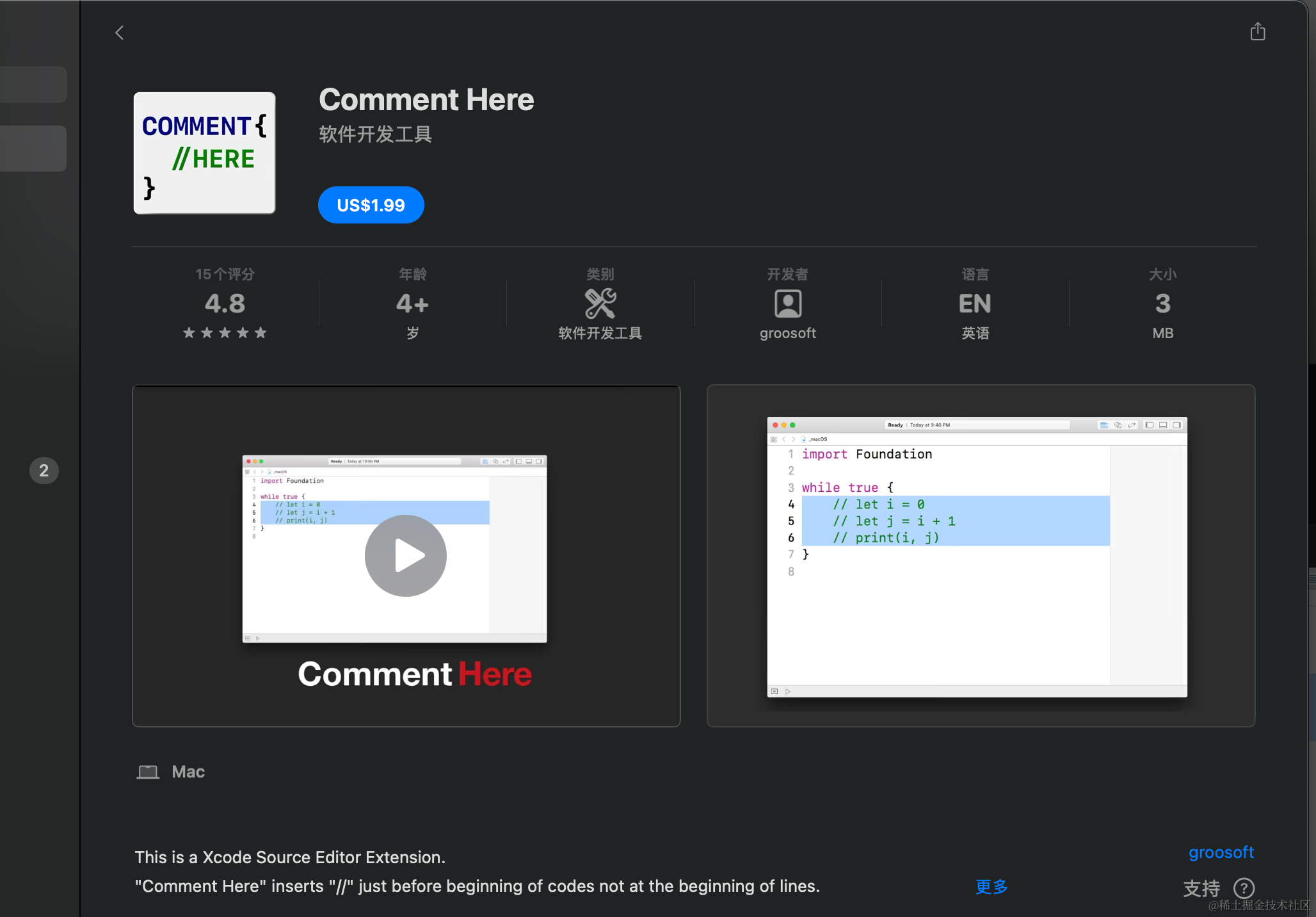Play the Comment Here preview video

[405, 555]
